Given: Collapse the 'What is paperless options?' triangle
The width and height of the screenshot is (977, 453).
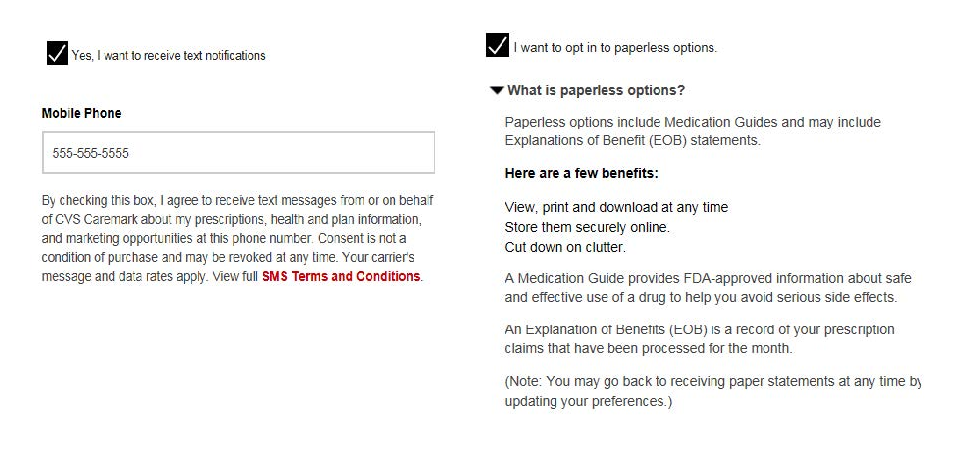Looking at the screenshot, I should pyautogui.click(x=496, y=91).
